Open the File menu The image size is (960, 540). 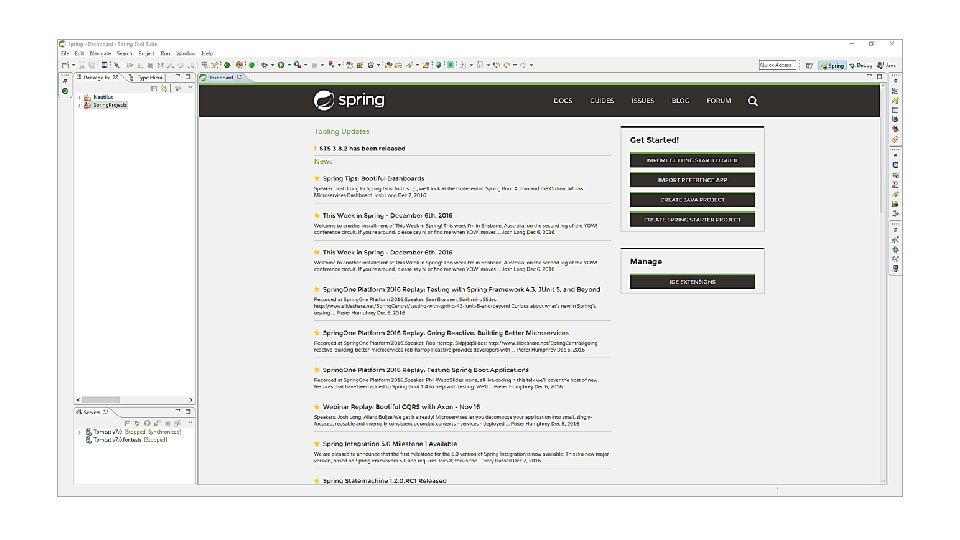point(64,53)
